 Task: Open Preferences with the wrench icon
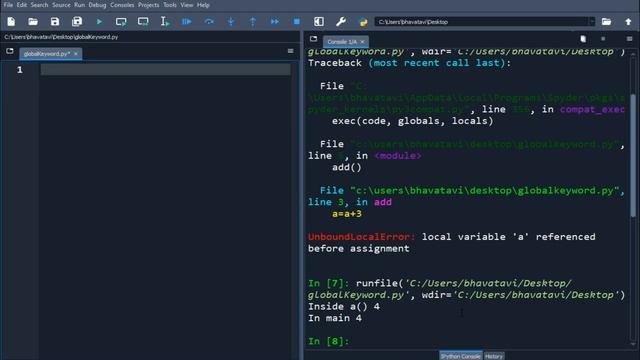pyautogui.click(x=341, y=22)
